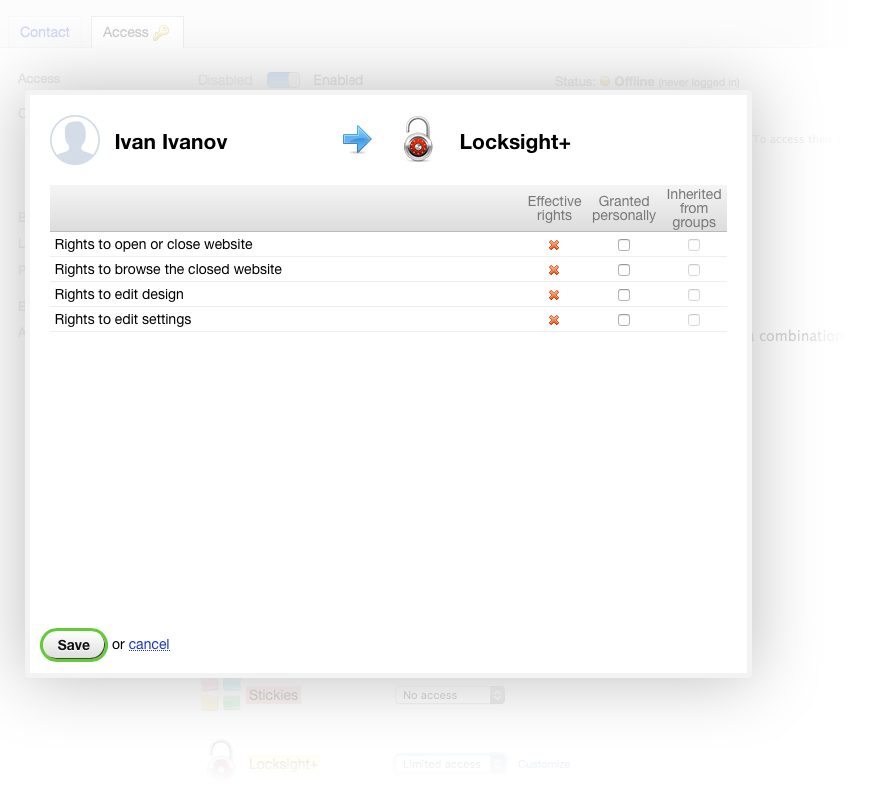Screen dimensions: 887x800
Task: Click the 'Granted personally' column header
Action: [x=624, y=208]
